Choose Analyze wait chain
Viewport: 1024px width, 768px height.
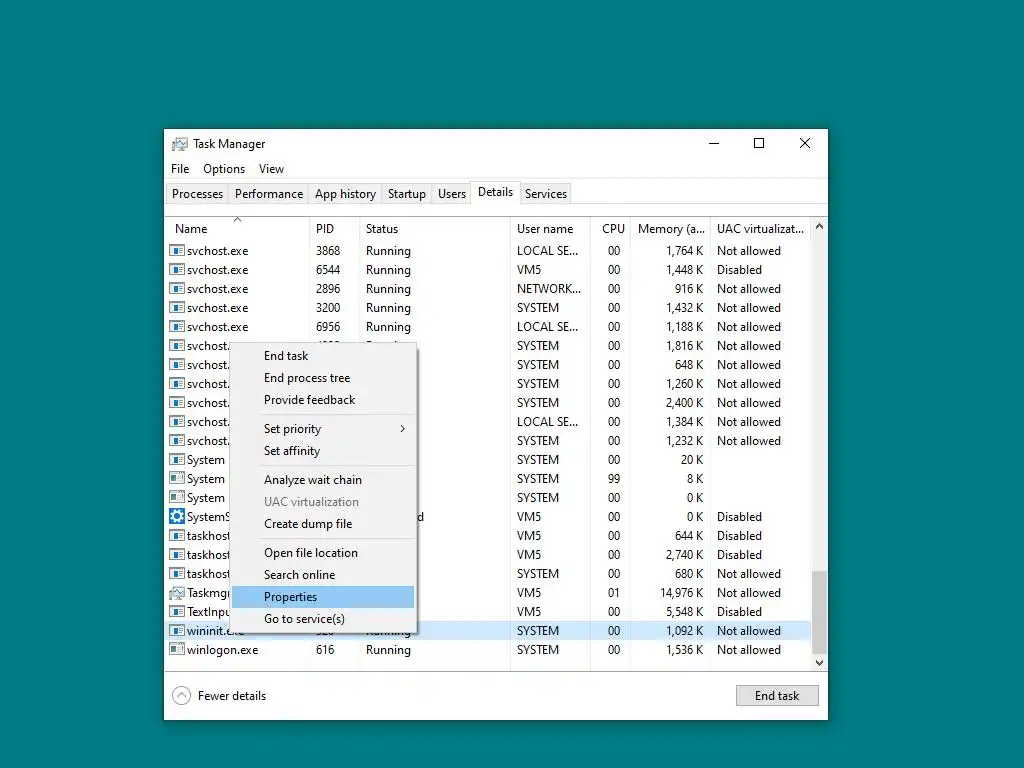pyautogui.click(x=323, y=479)
